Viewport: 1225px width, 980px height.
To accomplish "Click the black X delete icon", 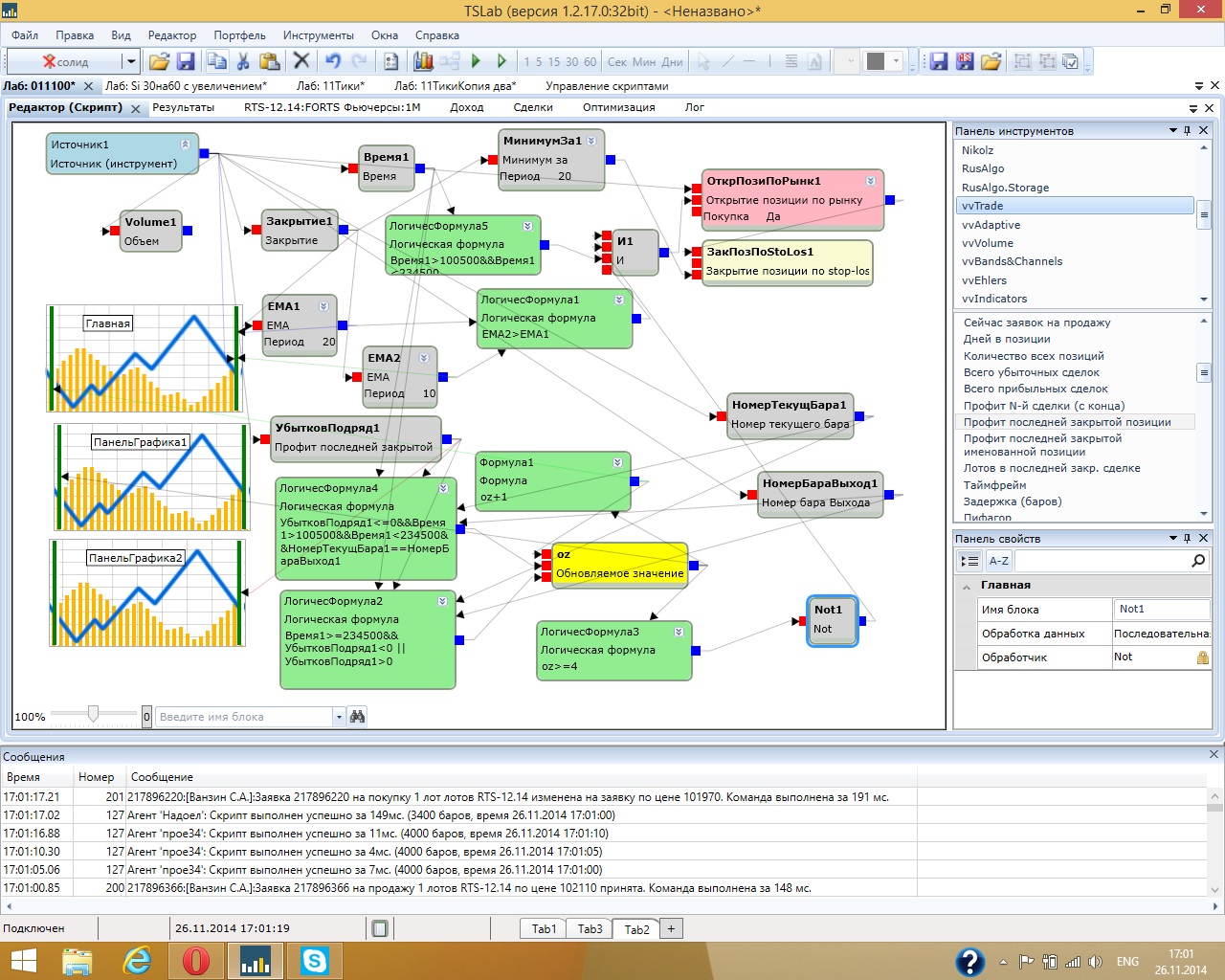I will point(301,61).
